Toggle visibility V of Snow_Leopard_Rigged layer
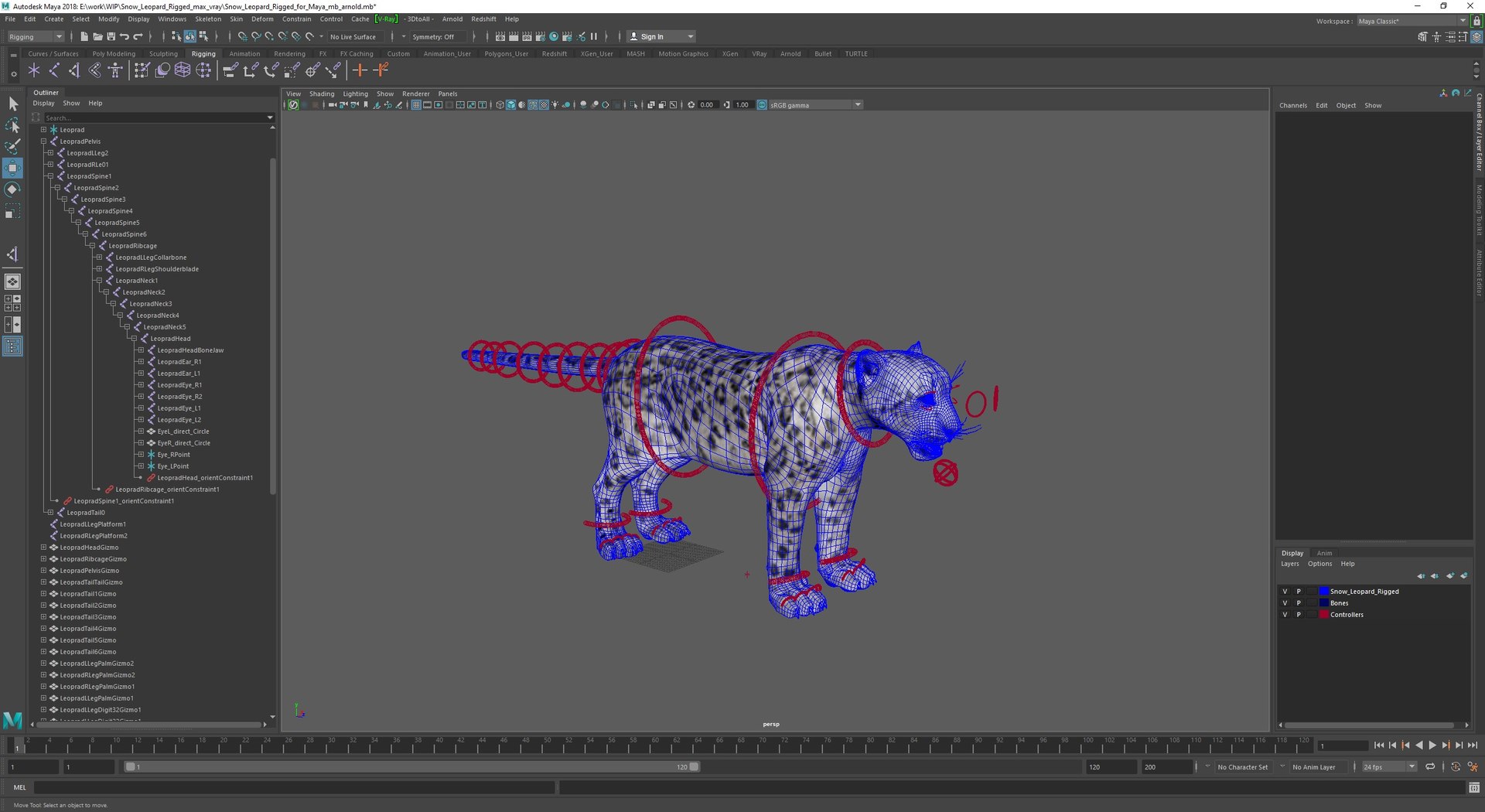The image size is (1485, 812). [x=1285, y=592]
